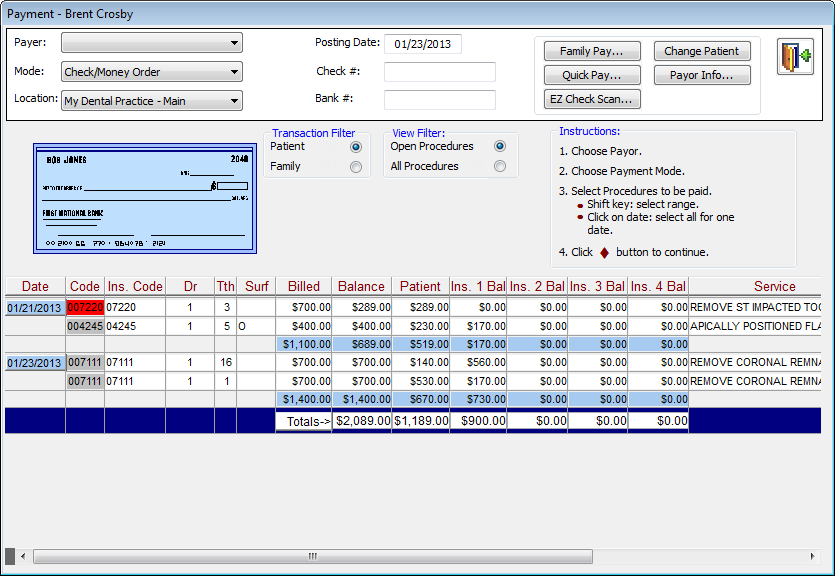The width and height of the screenshot is (835, 576).
Task: Choose All Procedures view filter
Action: point(500,167)
